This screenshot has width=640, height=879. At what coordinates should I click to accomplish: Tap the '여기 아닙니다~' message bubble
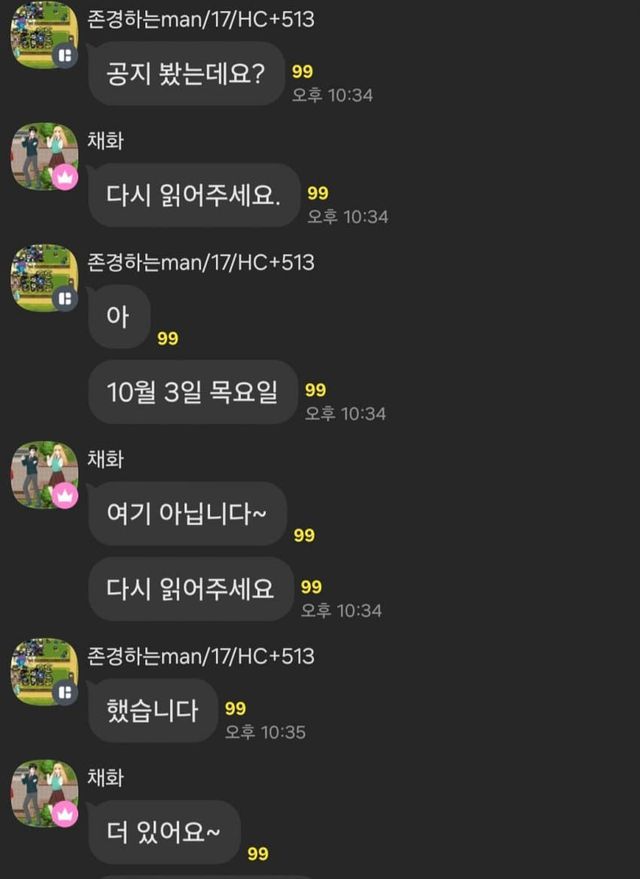click(x=187, y=513)
